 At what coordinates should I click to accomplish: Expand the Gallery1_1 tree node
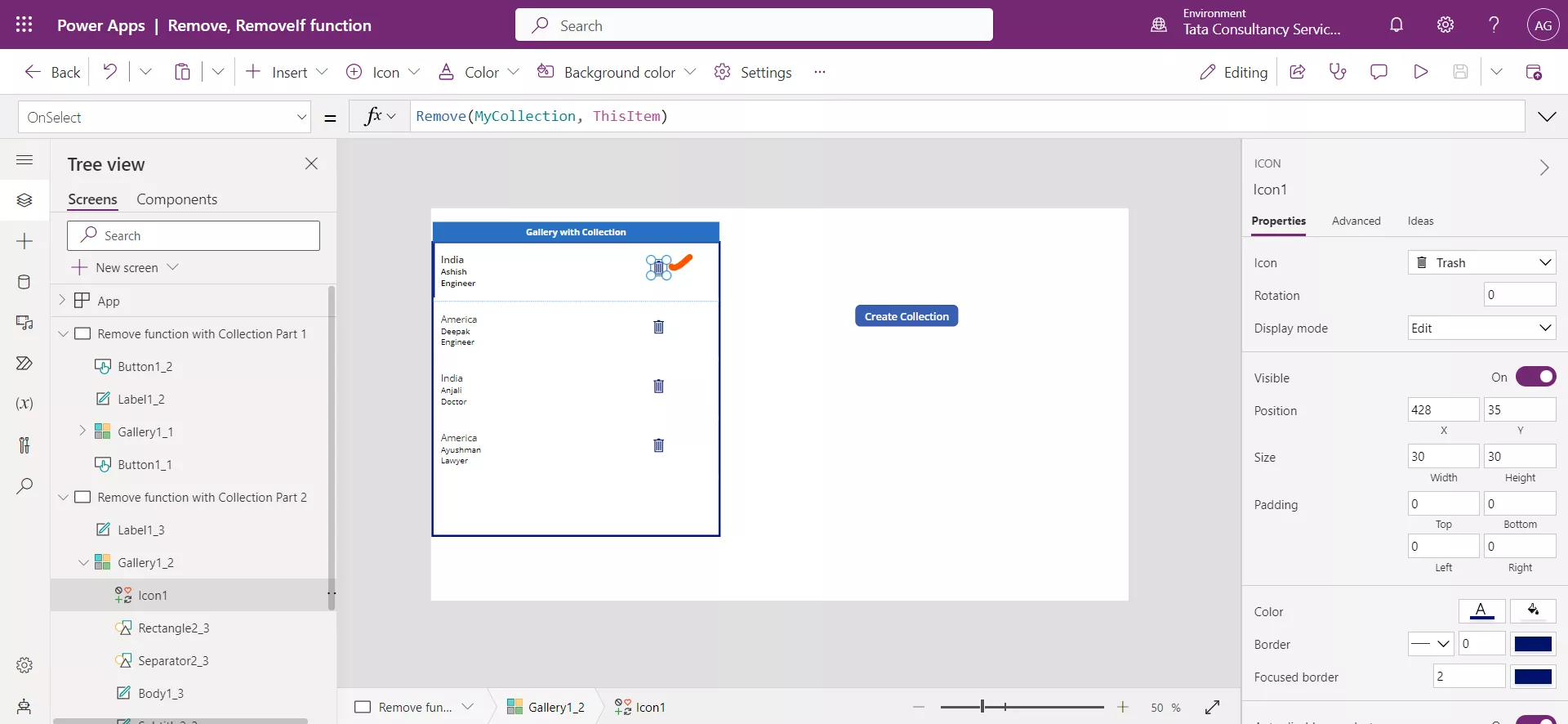82,431
